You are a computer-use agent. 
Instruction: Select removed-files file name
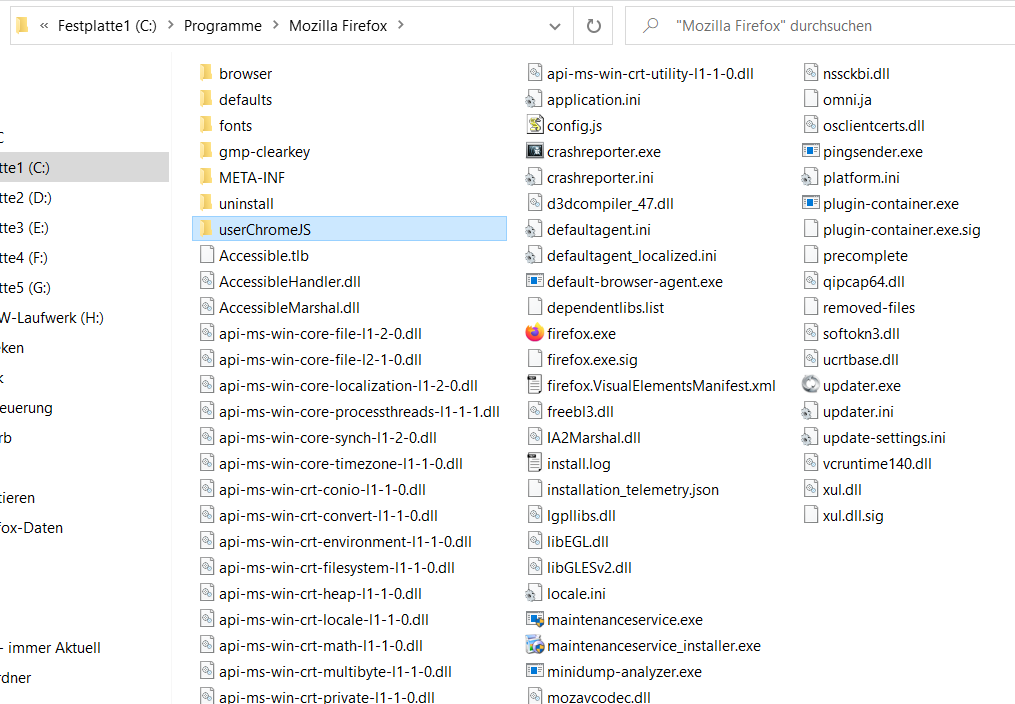(869, 307)
